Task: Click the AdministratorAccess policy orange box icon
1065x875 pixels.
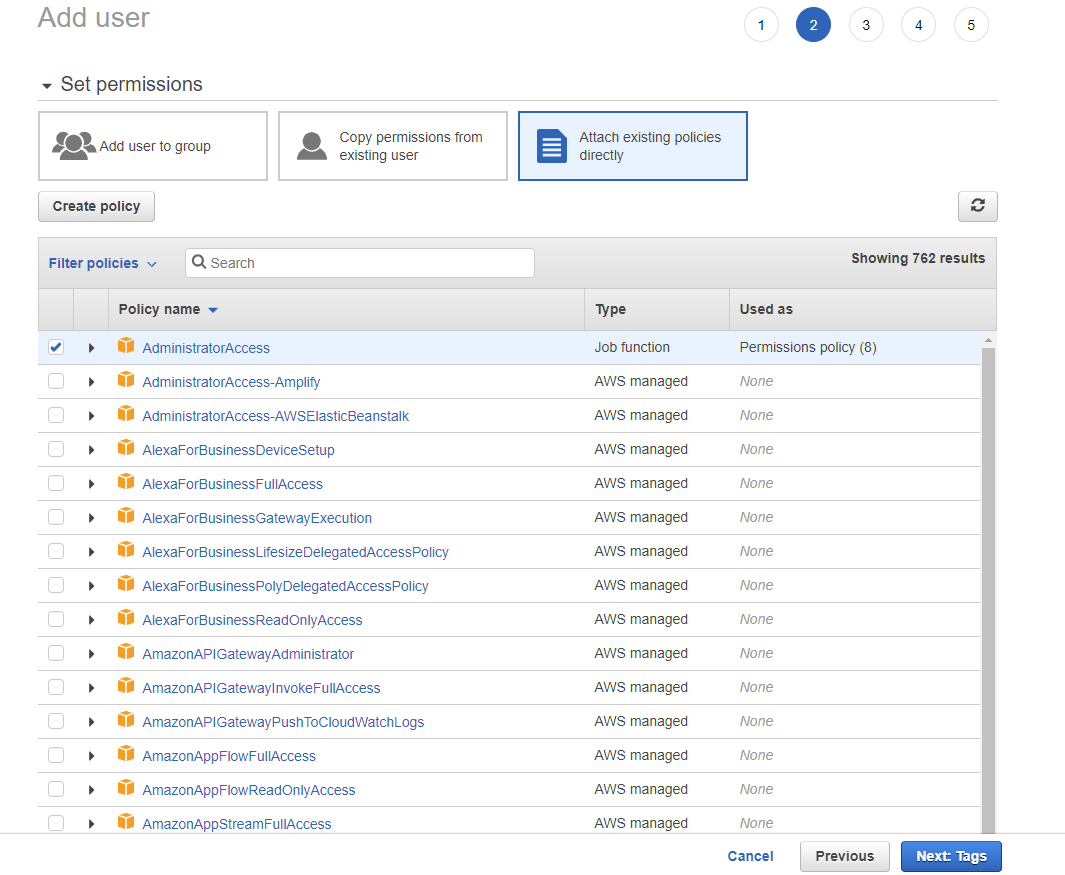Action: pyautogui.click(x=126, y=347)
